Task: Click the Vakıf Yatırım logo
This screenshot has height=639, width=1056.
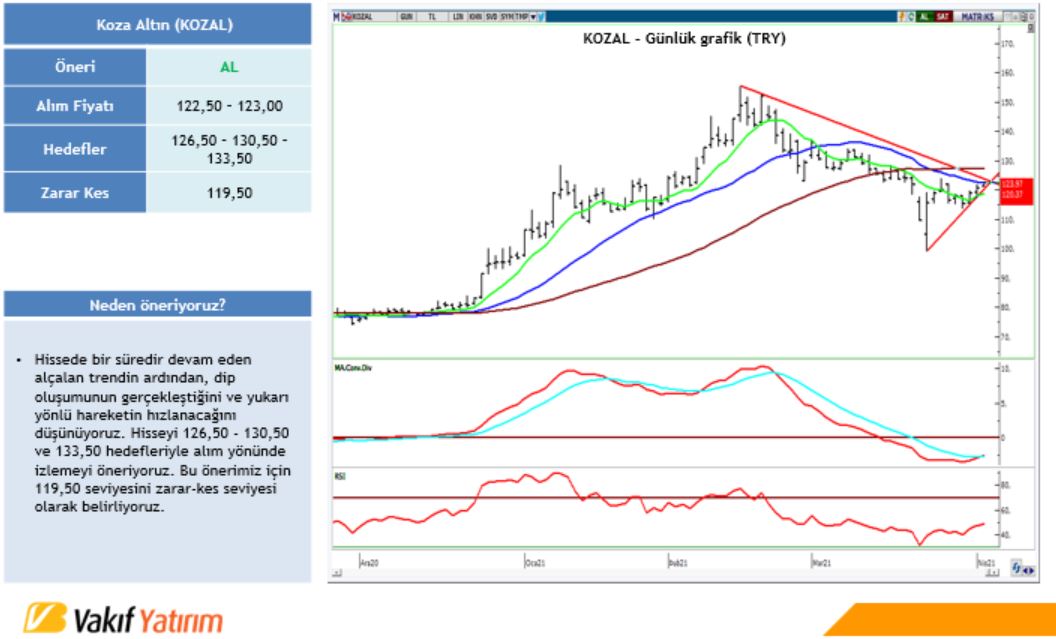Action: pyautogui.click(x=123, y=619)
